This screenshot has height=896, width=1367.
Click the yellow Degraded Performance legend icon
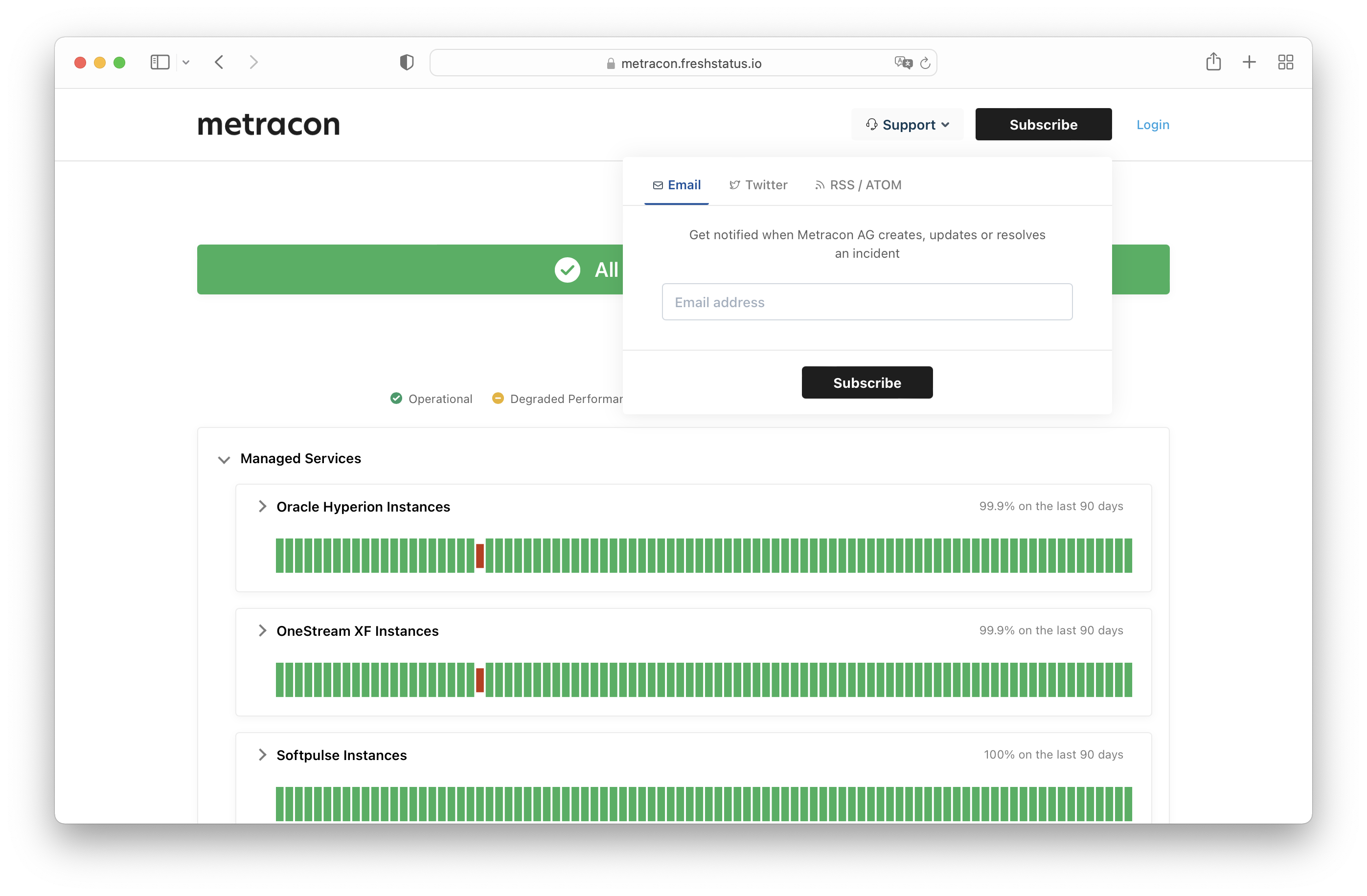(x=498, y=398)
